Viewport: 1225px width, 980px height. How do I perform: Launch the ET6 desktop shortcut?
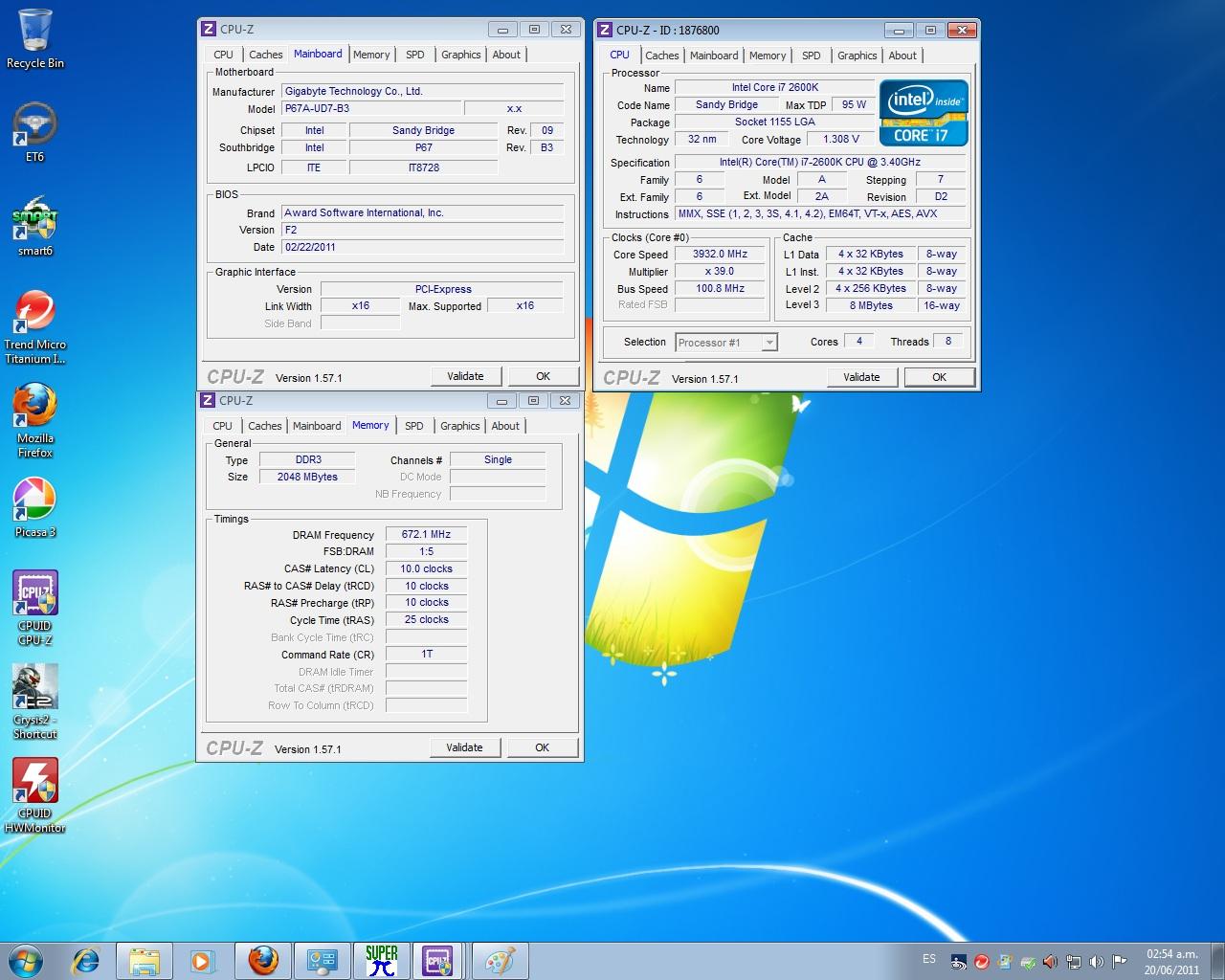pyautogui.click(x=35, y=132)
